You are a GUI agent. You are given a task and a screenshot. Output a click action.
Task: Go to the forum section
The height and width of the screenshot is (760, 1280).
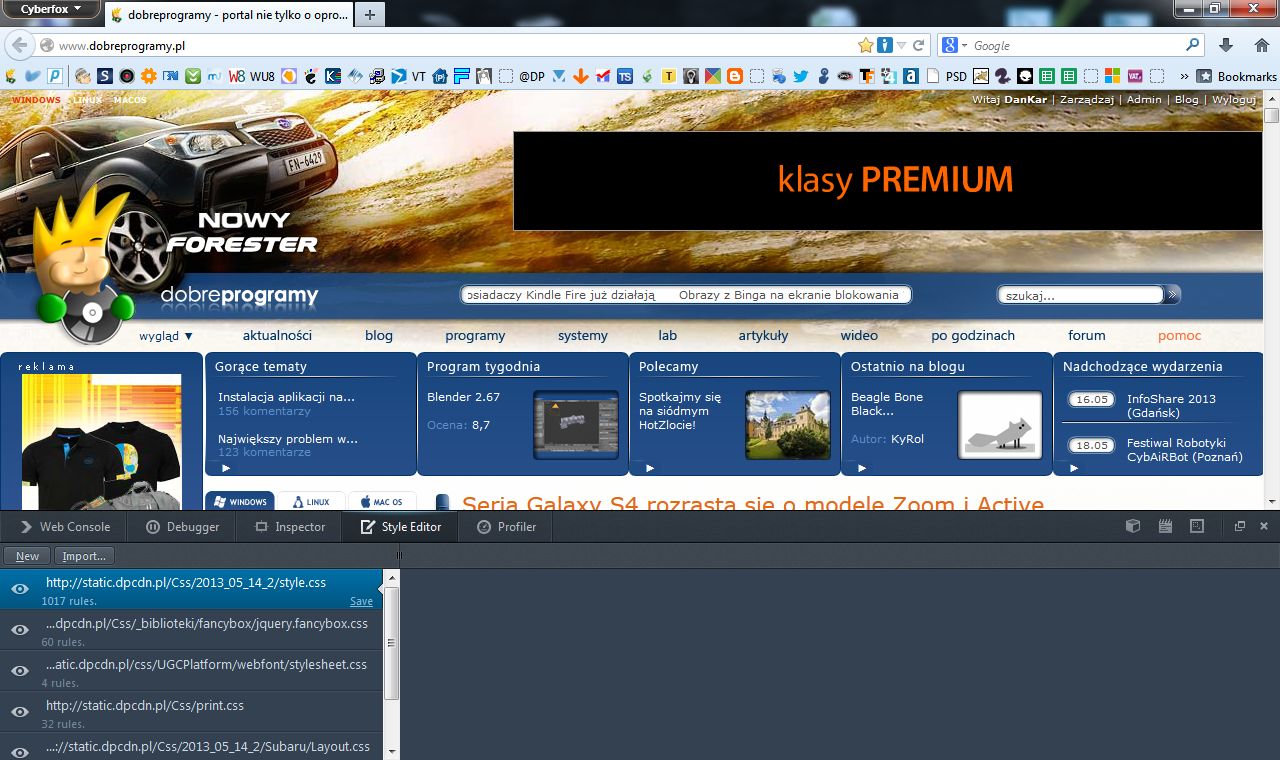[x=1086, y=336]
